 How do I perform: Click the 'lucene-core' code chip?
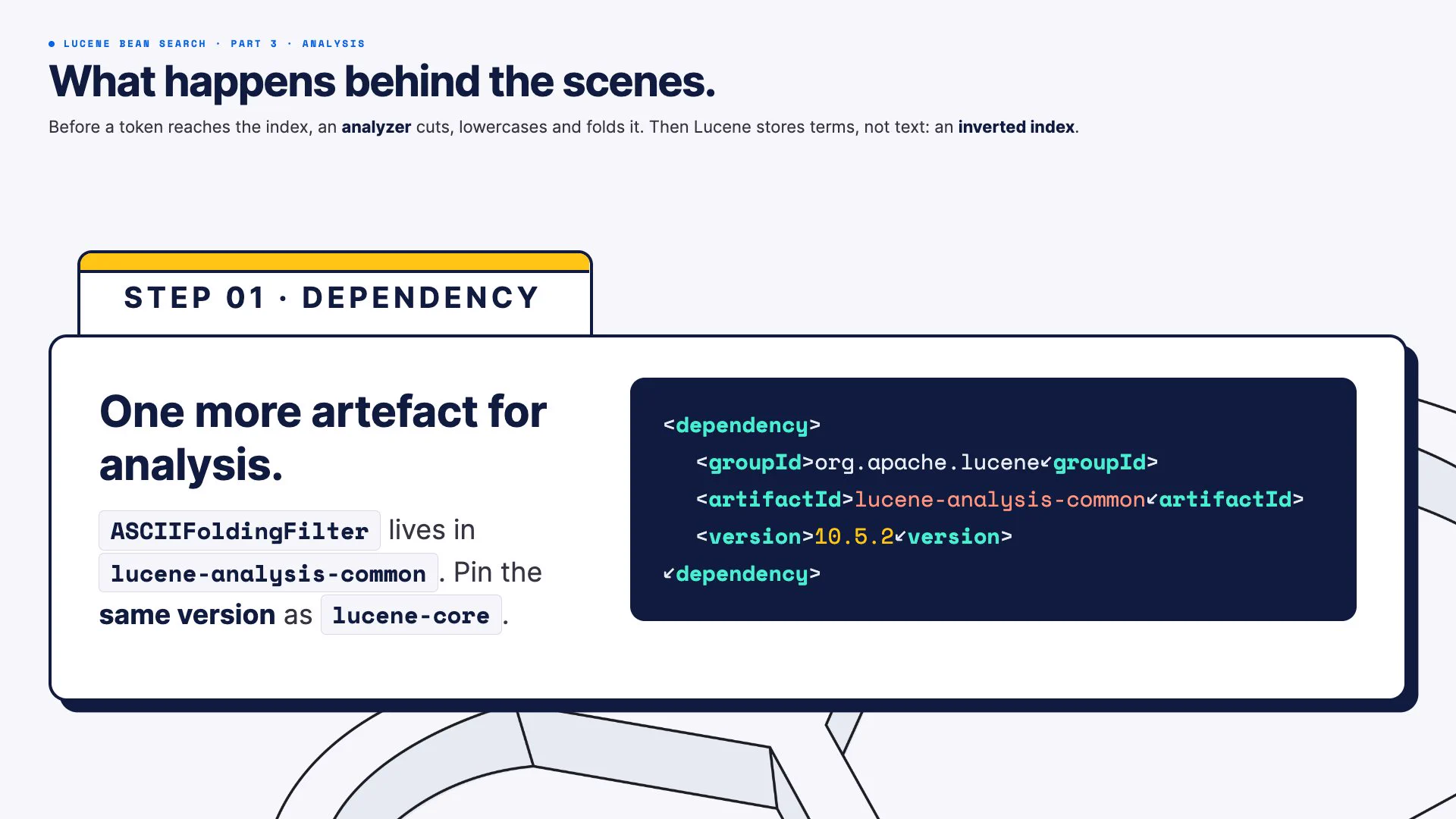(x=411, y=615)
